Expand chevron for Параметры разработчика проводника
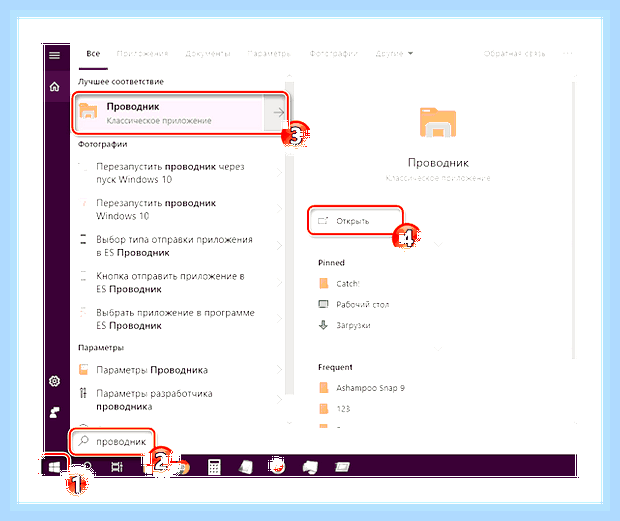Image resolution: width=620 pixels, height=521 pixels. pos(279,400)
